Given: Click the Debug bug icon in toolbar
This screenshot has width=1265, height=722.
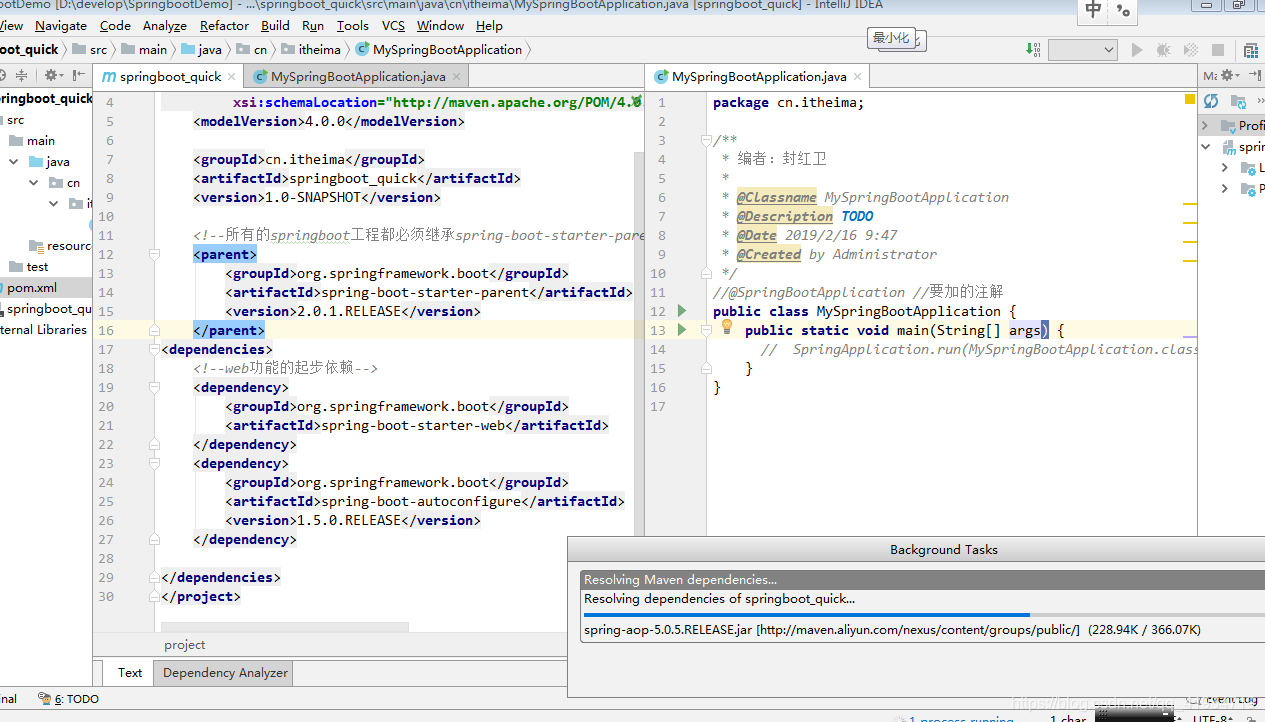Looking at the screenshot, I should (1163, 50).
